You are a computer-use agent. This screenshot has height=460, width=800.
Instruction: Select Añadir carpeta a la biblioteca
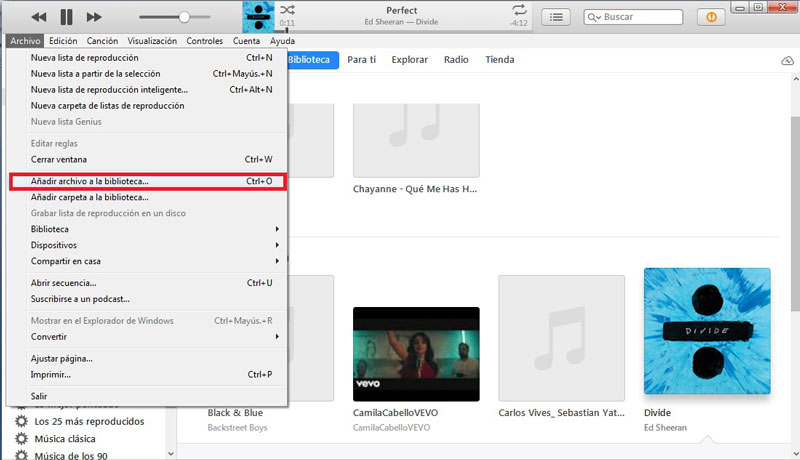click(x=147, y=197)
